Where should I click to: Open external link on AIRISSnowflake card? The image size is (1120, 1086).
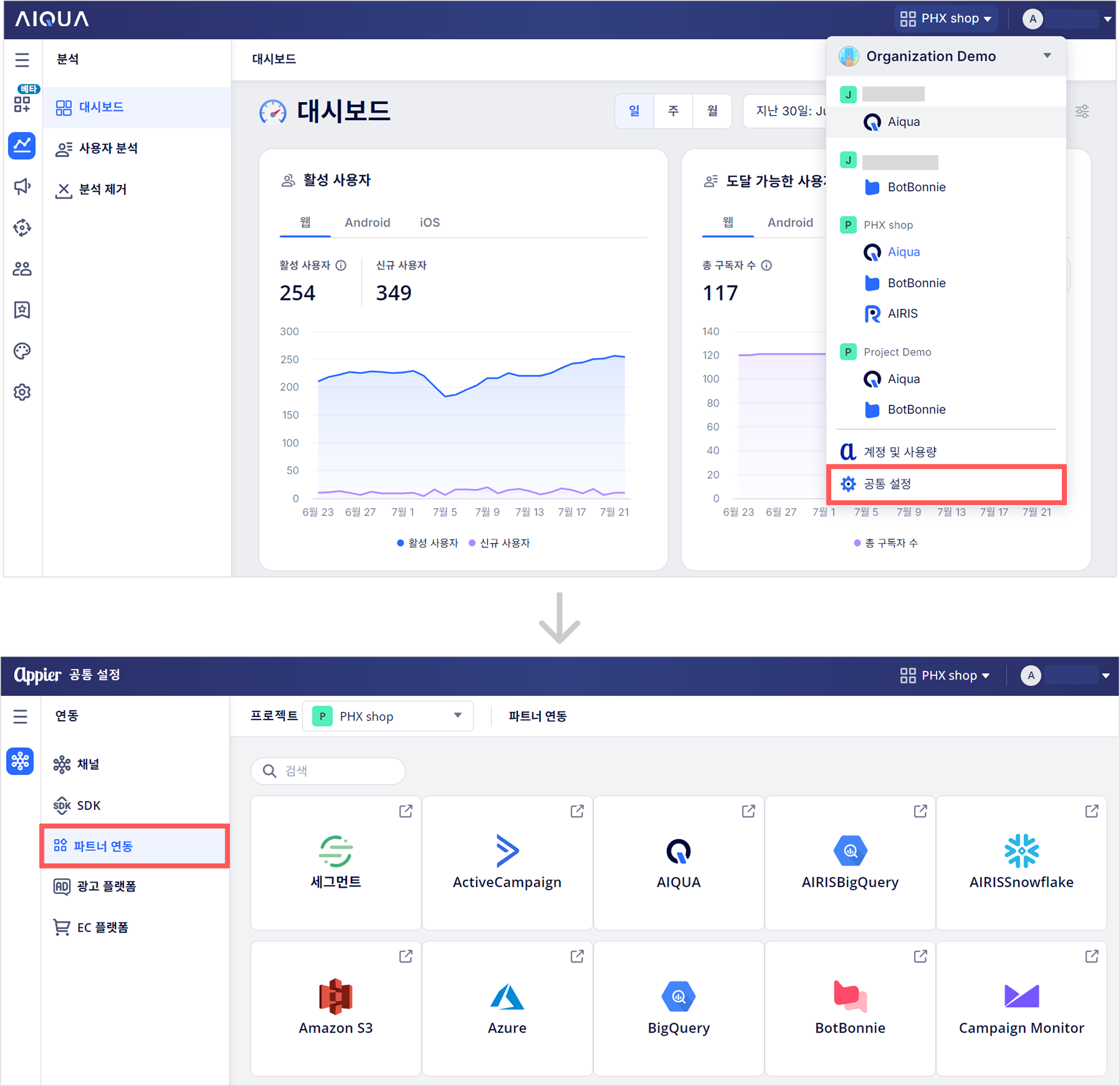(x=1091, y=811)
